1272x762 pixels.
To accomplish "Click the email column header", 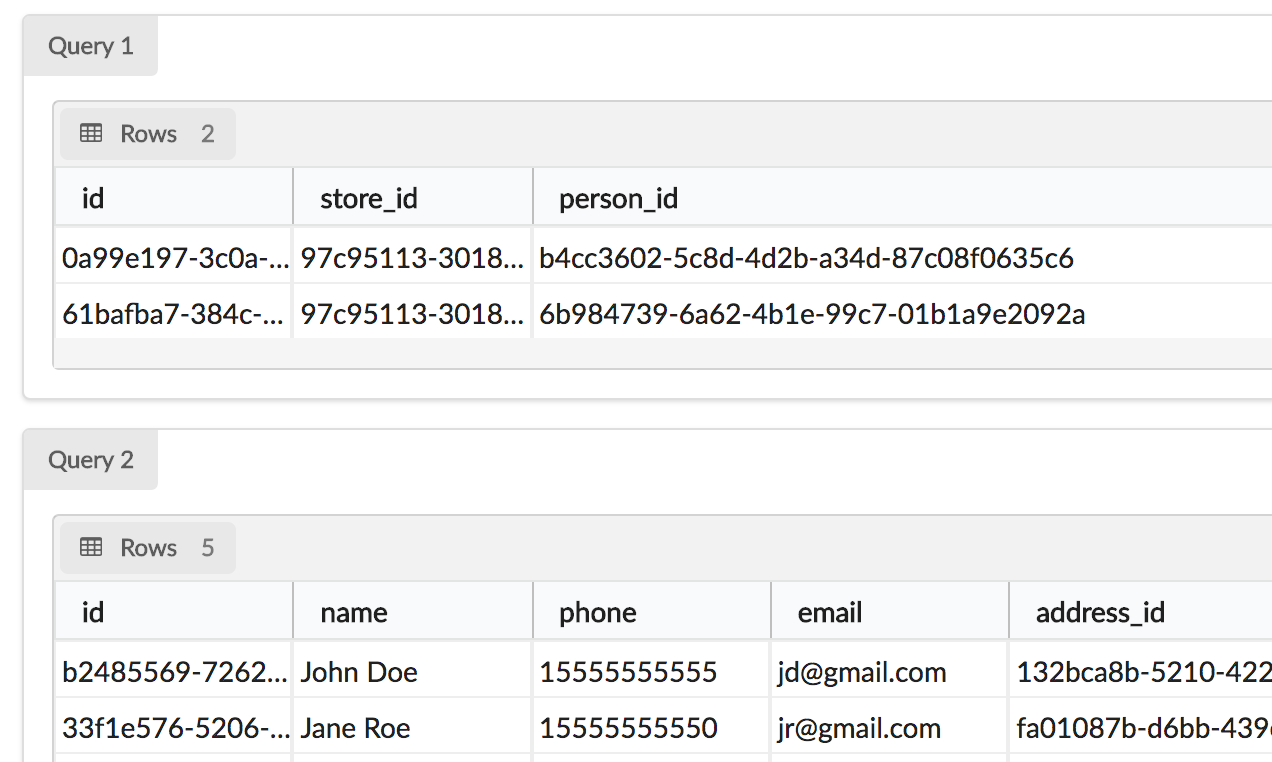I will (x=890, y=611).
